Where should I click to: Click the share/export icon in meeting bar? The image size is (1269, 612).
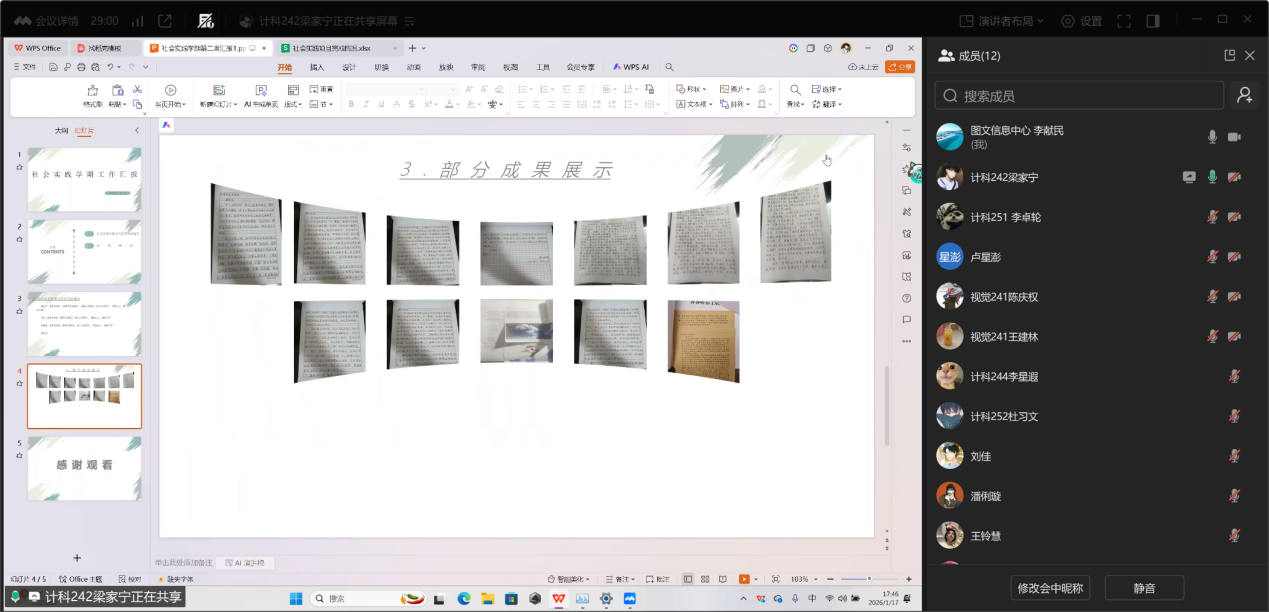[165, 21]
